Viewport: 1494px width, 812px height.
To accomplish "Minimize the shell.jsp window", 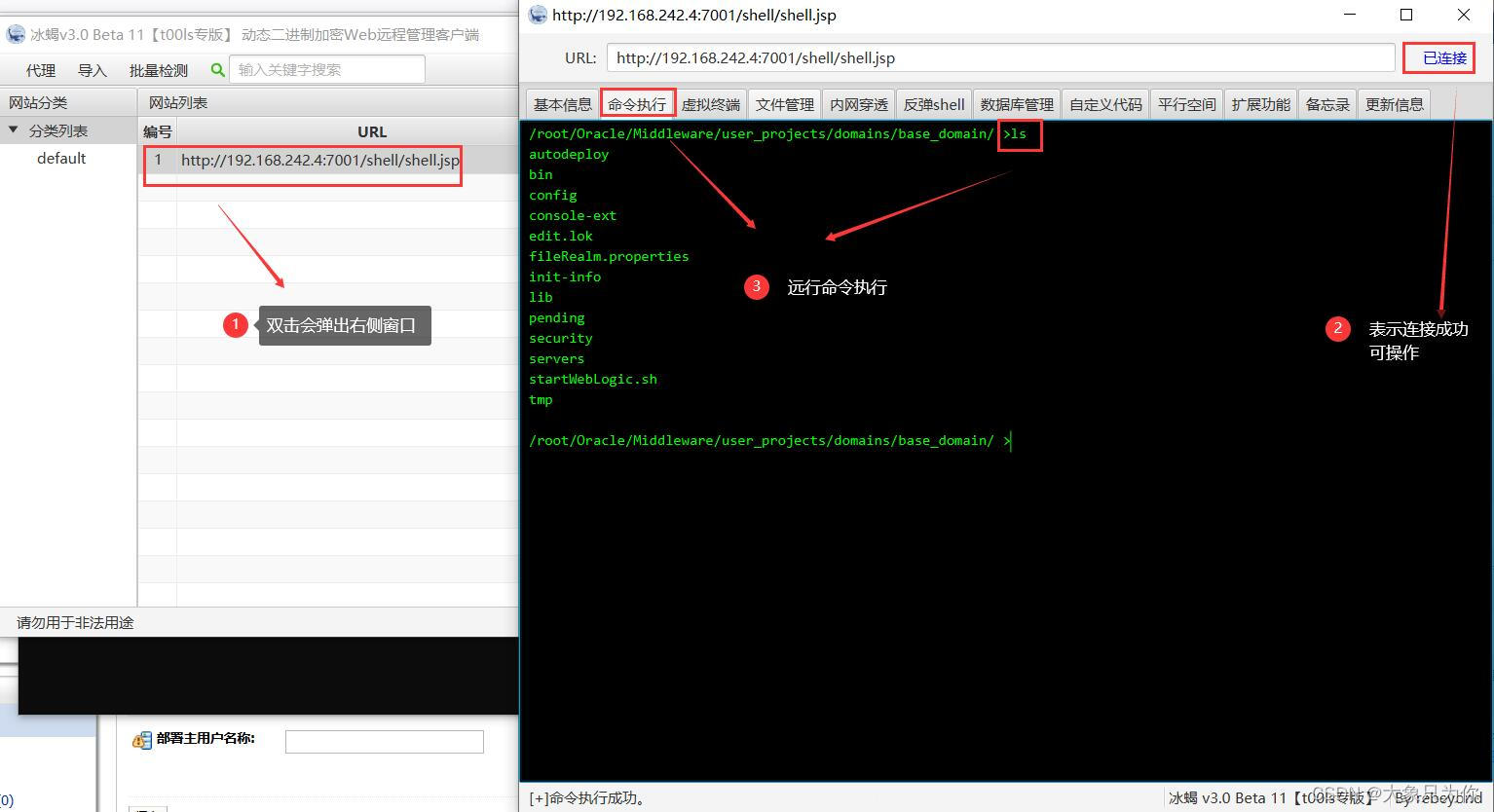I will coord(1349,15).
